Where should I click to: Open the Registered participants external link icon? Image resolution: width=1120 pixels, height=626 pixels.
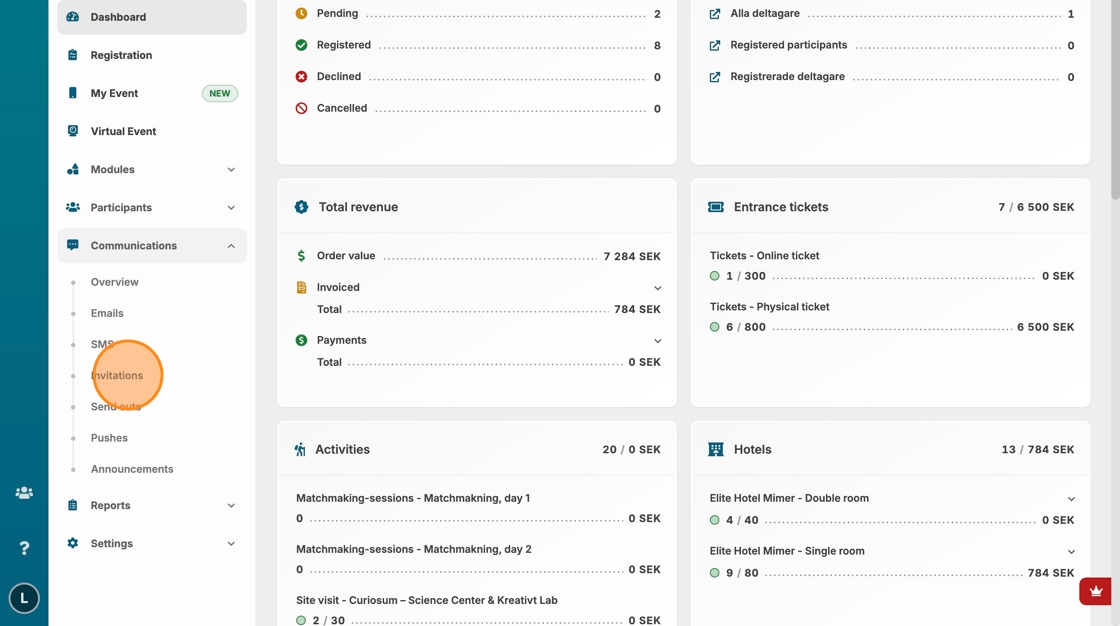[x=715, y=46]
